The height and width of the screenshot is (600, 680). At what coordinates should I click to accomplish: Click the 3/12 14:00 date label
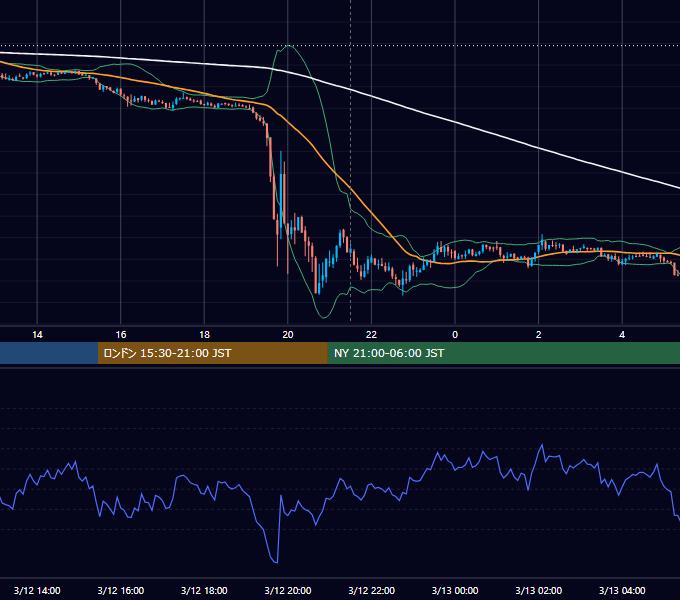coord(37,590)
